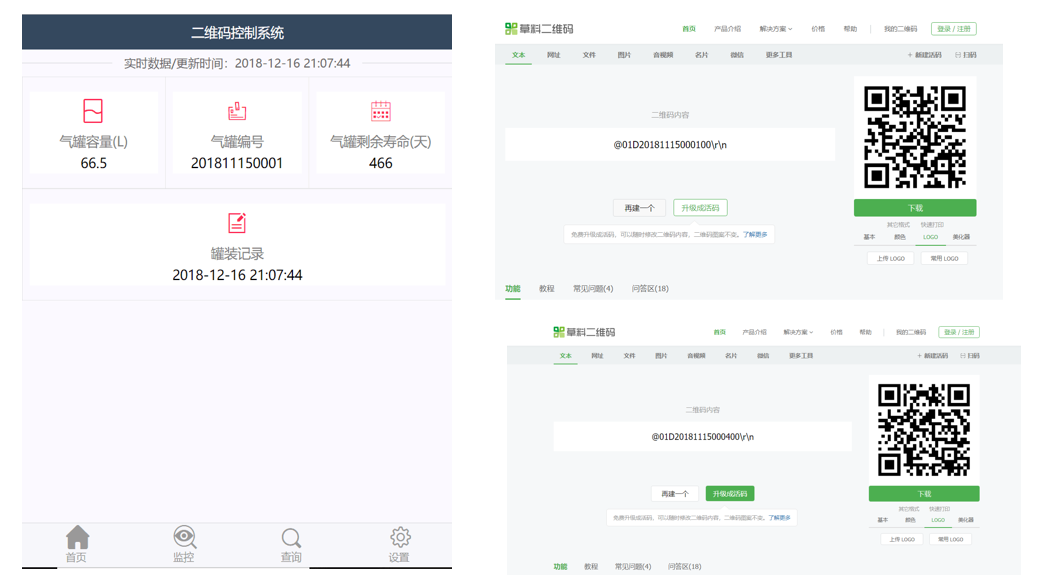Open the 颜色 style tab on the 000100 page
This screenshot has width=1037, height=583.
899,237
